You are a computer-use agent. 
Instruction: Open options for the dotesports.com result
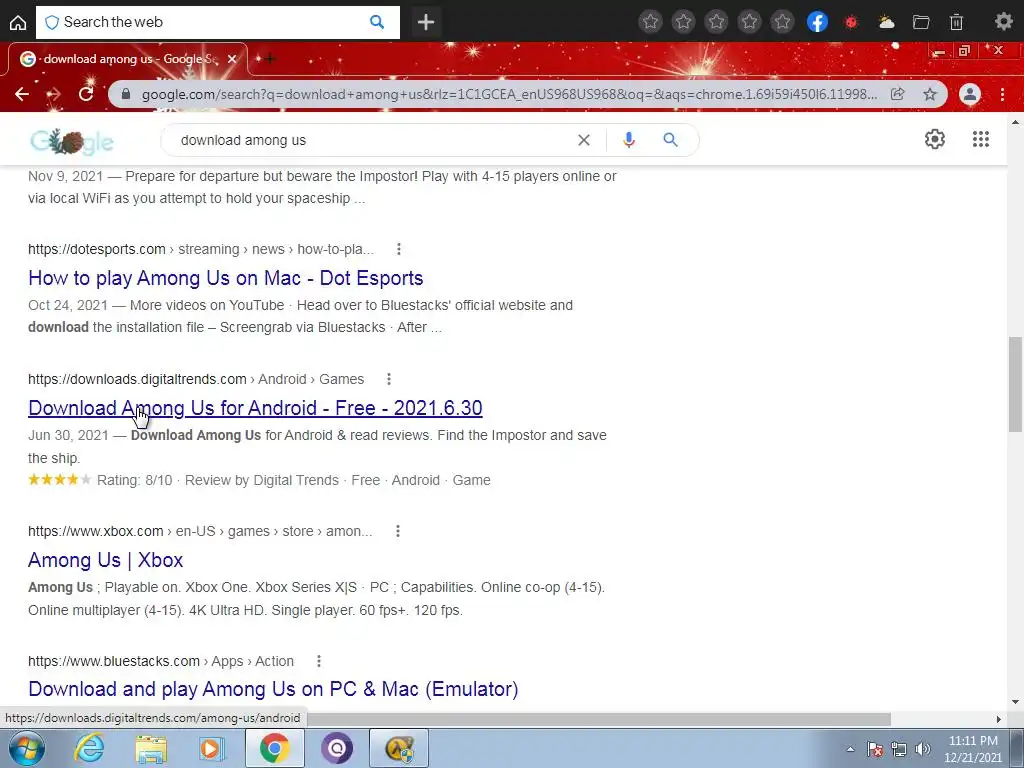coord(398,249)
